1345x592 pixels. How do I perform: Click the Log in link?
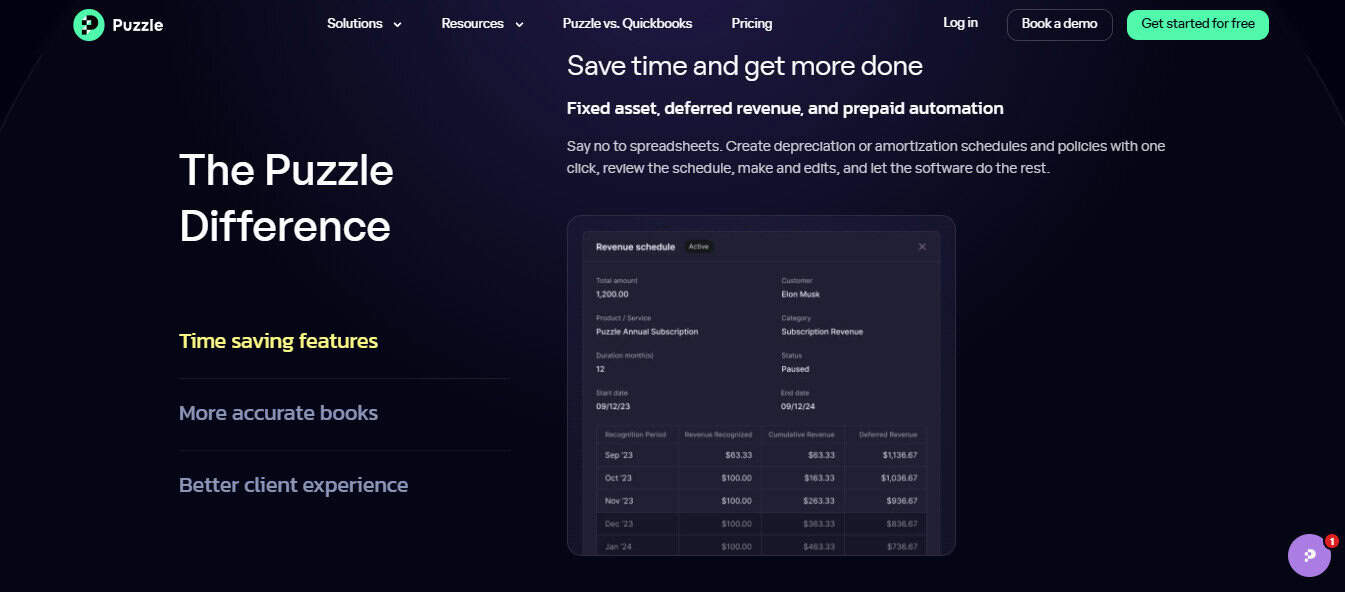[x=960, y=23]
